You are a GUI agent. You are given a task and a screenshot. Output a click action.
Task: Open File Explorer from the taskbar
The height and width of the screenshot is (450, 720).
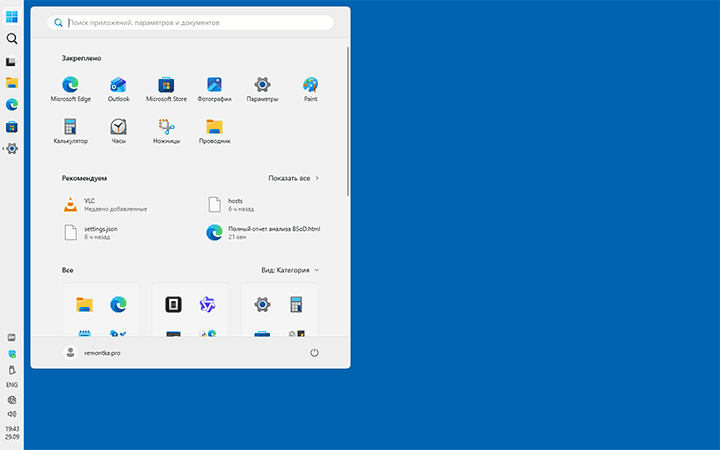click(x=12, y=83)
